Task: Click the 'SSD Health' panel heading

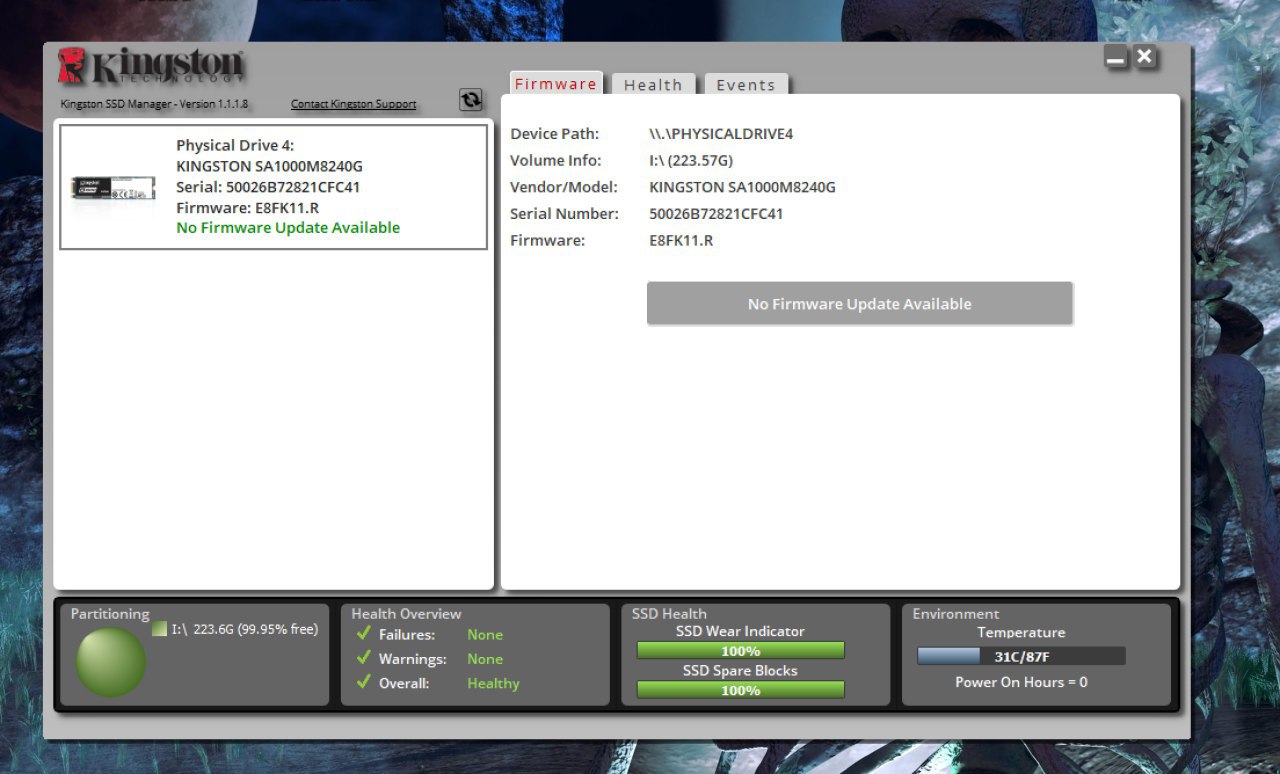Action: click(x=669, y=614)
